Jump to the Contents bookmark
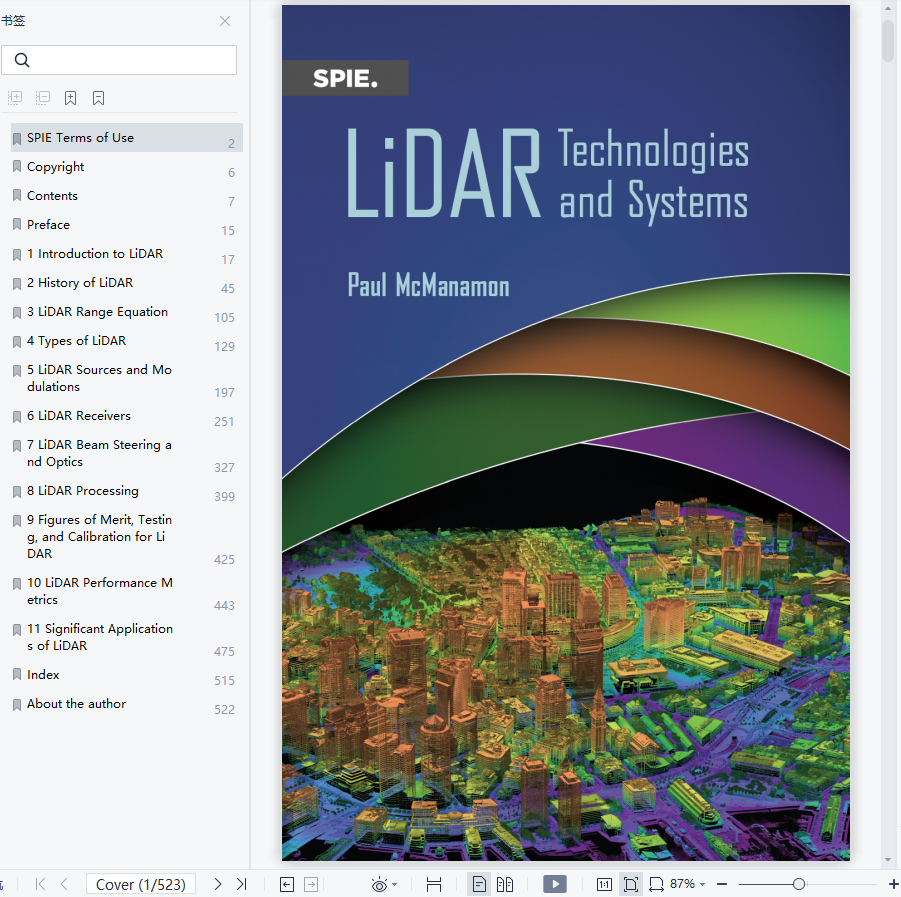This screenshot has width=901, height=897. 127,196
